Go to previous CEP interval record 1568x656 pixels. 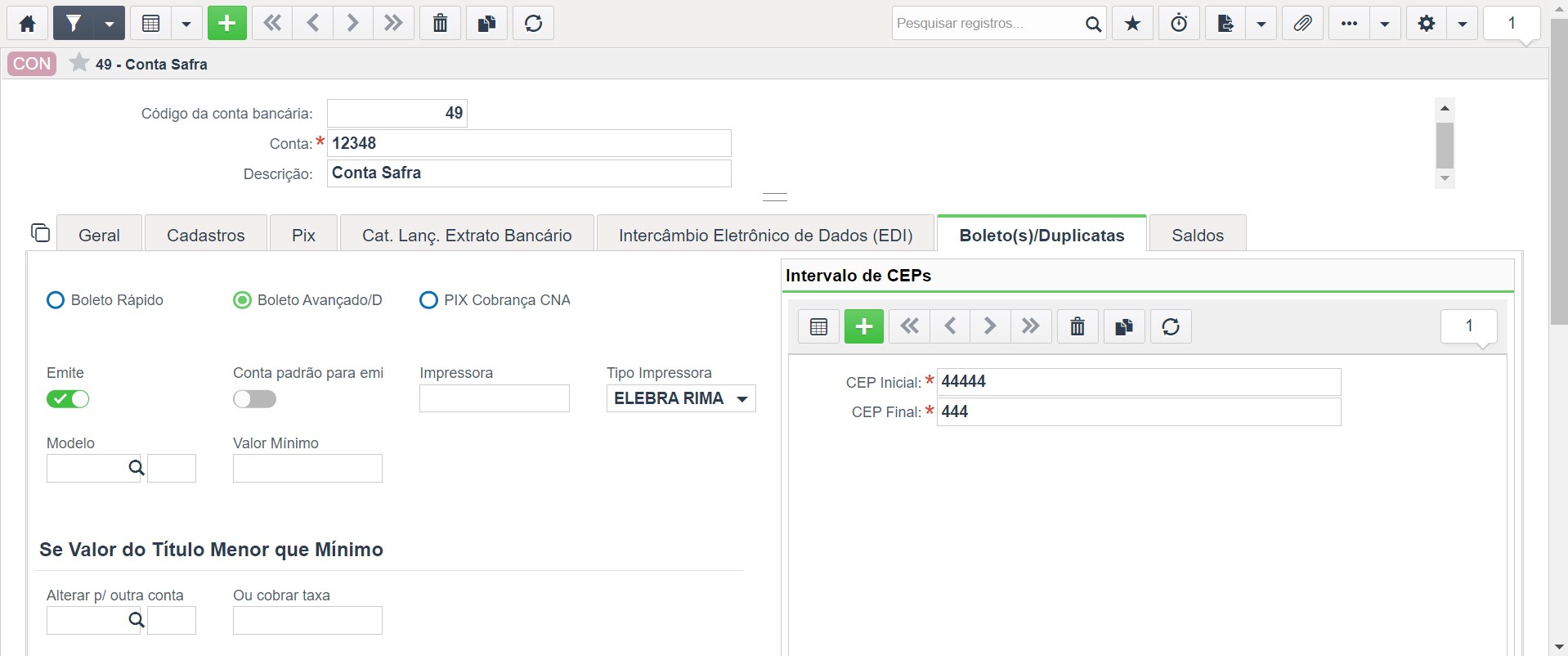(x=950, y=326)
